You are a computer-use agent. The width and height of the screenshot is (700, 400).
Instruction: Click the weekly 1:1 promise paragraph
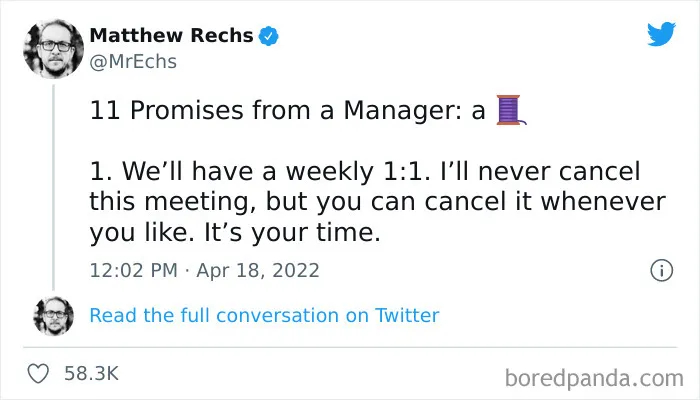click(x=377, y=202)
